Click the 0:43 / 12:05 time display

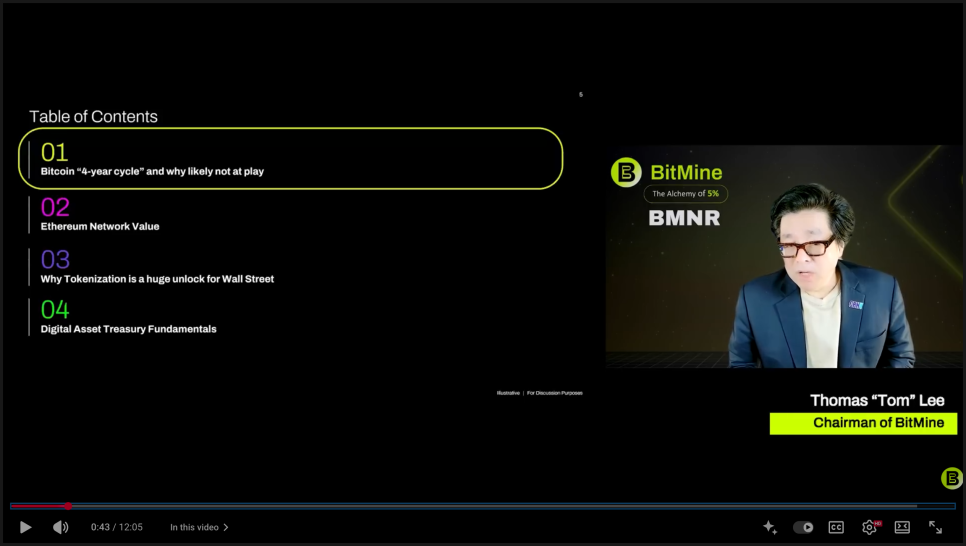(x=116, y=527)
